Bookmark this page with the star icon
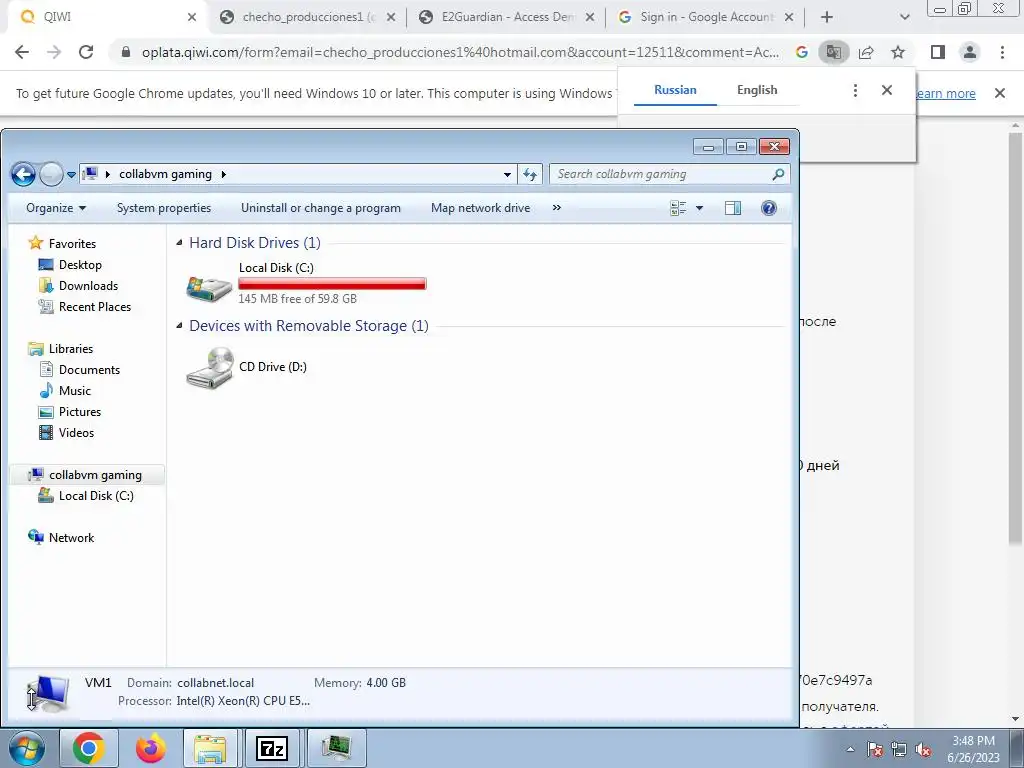The height and width of the screenshot is (768, 1024). tap(898, 52)
